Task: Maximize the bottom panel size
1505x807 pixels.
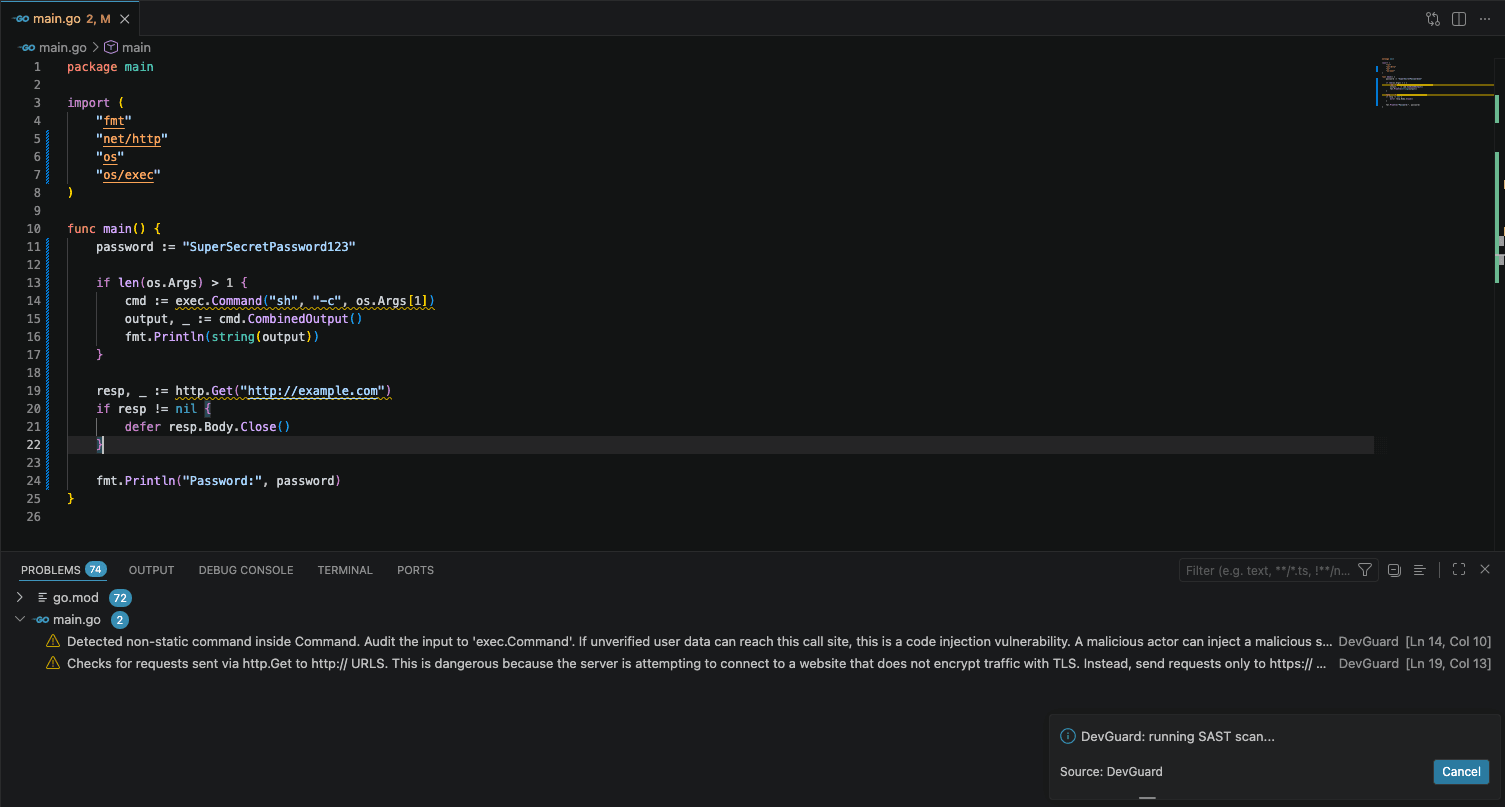Action: [x=1459, y=570]
